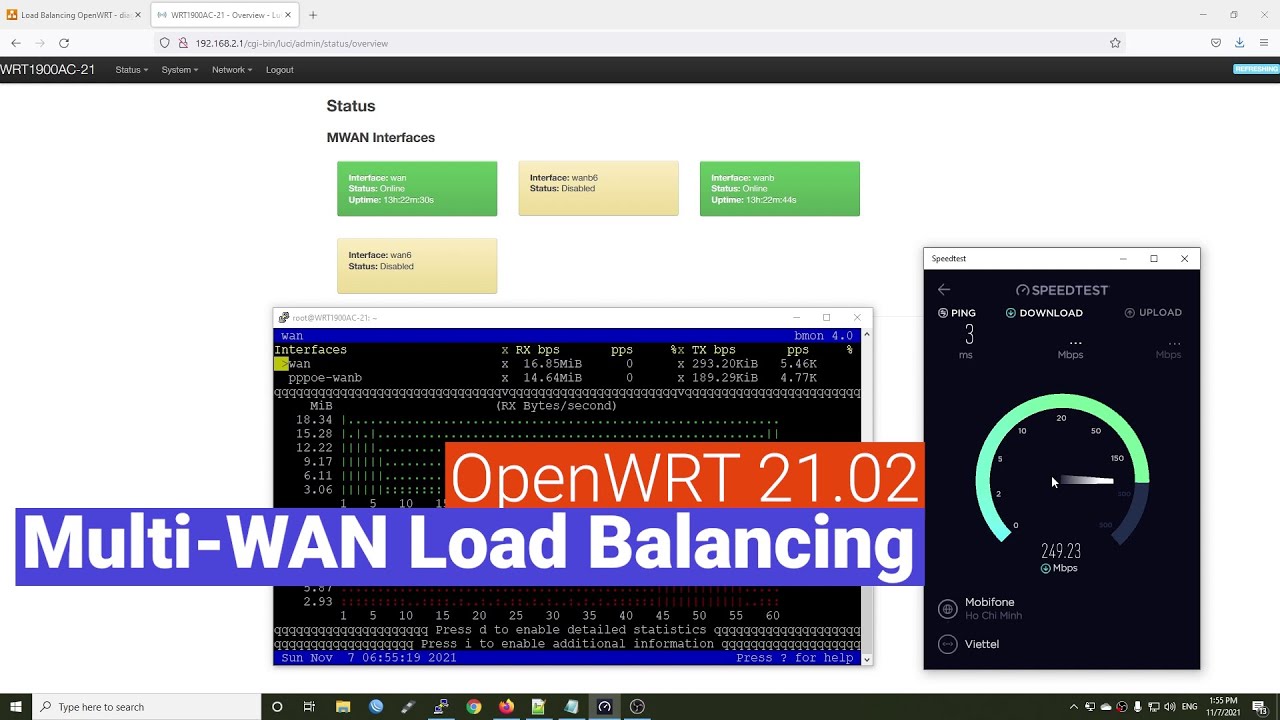The image size is (1280, 720).
Task: Click the tracking protection shield icon
Action: coord(165,43)
